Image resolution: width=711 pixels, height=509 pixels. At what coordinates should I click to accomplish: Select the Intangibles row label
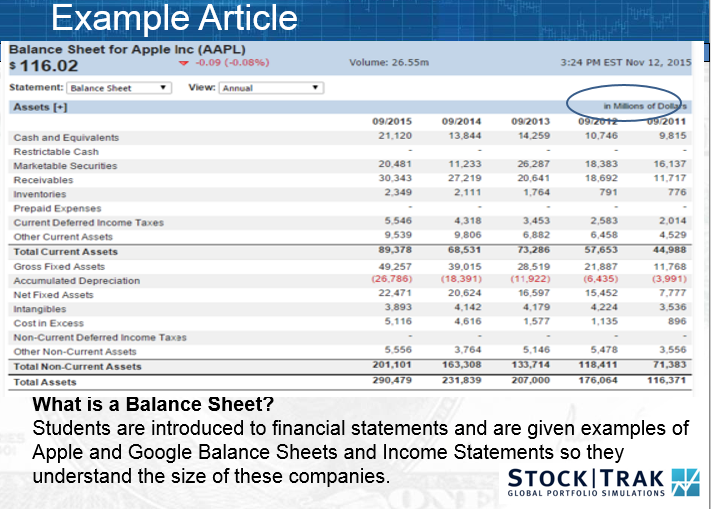40,309
